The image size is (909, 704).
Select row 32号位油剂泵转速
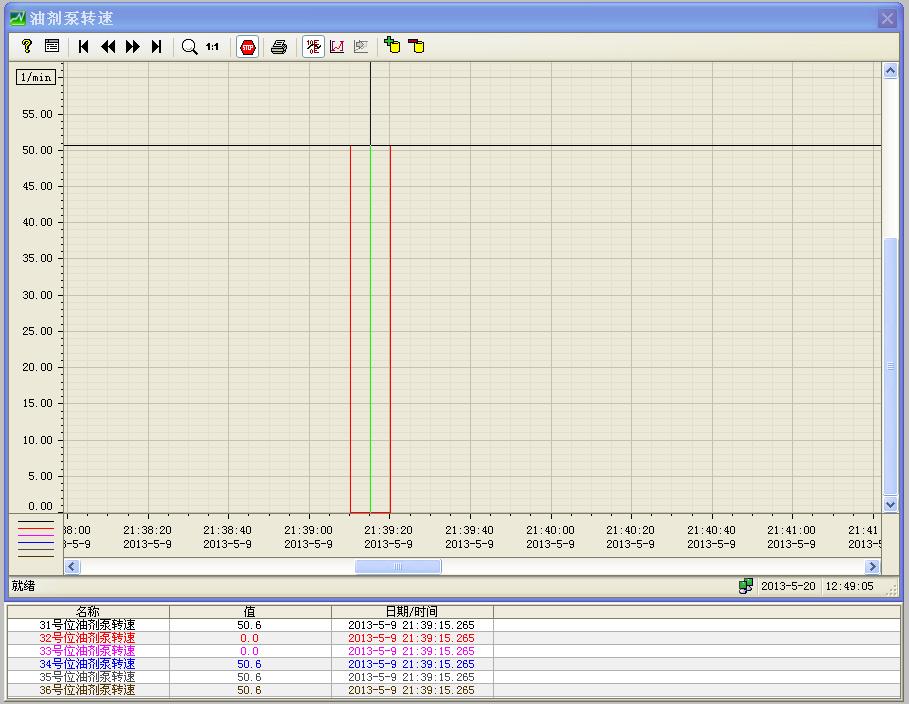coord(453,638)
